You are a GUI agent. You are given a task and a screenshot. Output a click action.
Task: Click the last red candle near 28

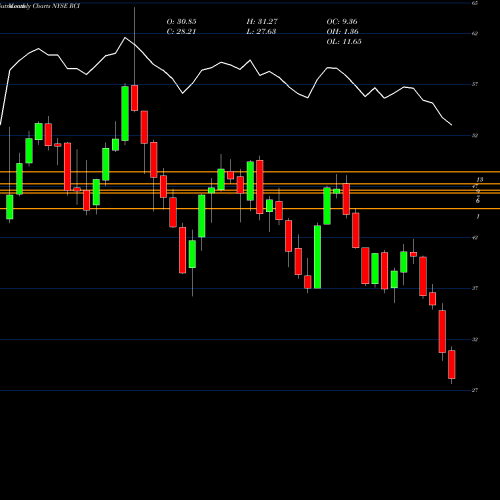452,365
